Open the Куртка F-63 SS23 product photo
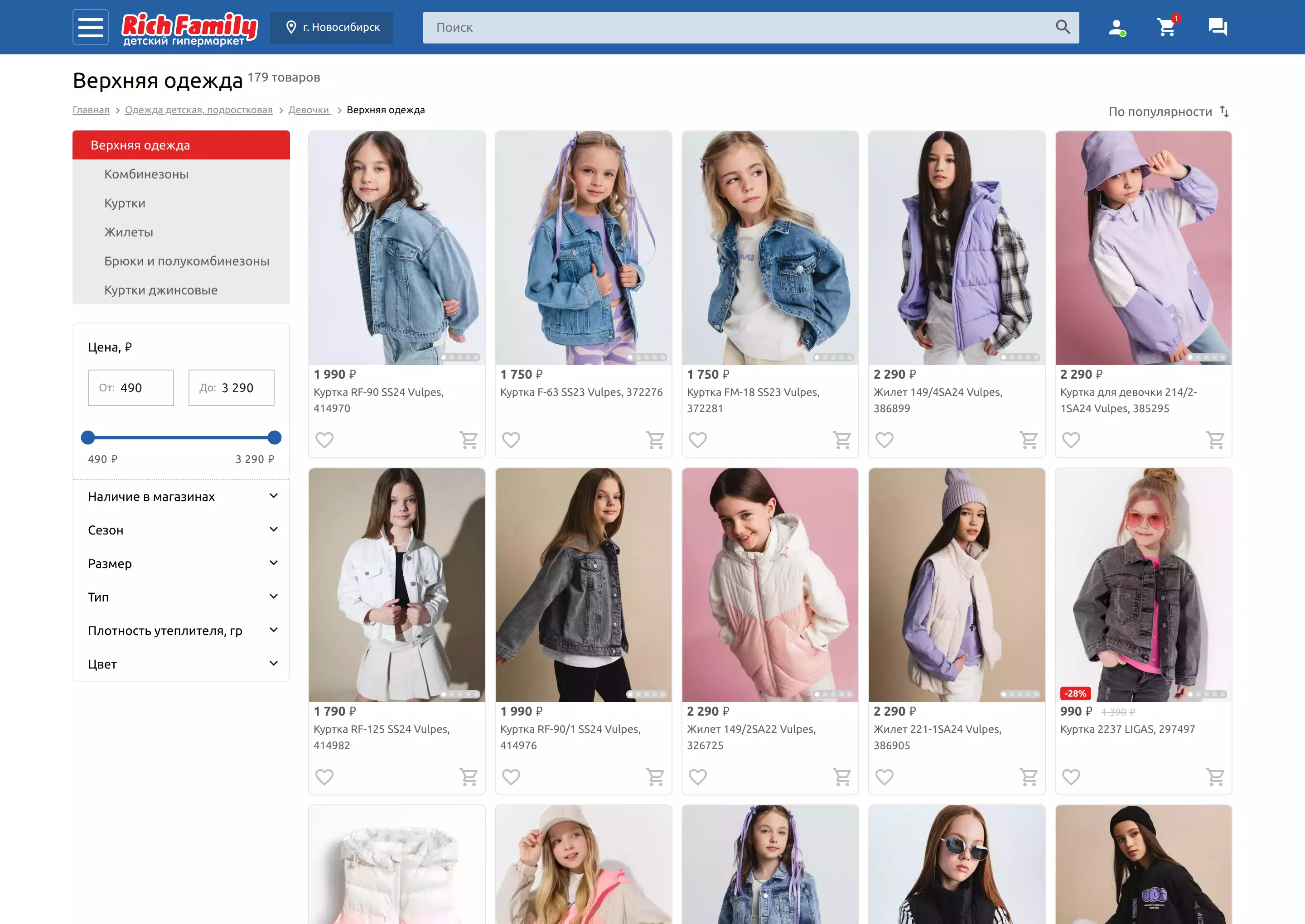 click(583, 248)
